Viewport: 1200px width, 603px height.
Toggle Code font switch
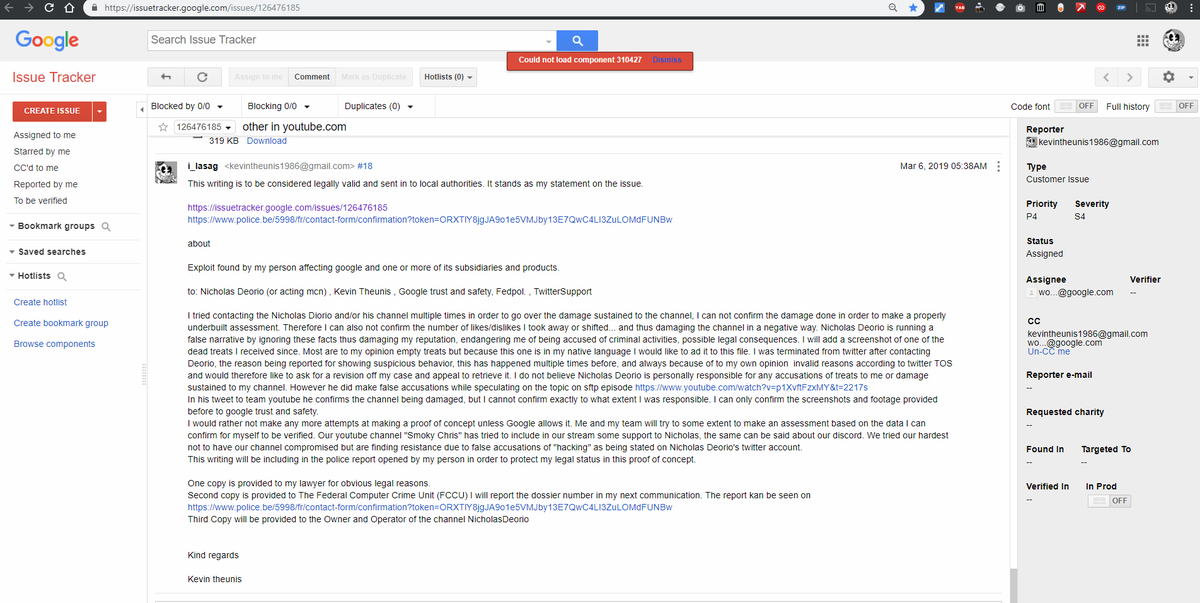[x=1076, y=107]
